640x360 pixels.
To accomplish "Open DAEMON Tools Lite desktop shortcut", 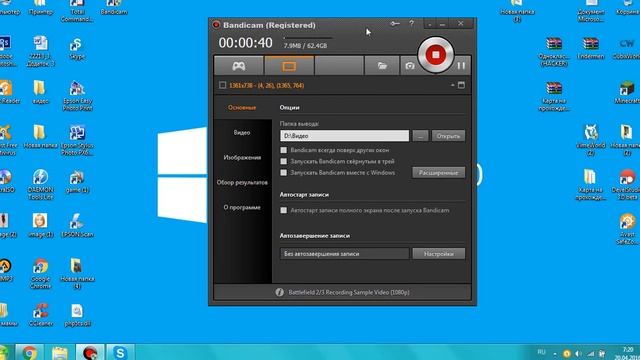I will pos(40,184).
